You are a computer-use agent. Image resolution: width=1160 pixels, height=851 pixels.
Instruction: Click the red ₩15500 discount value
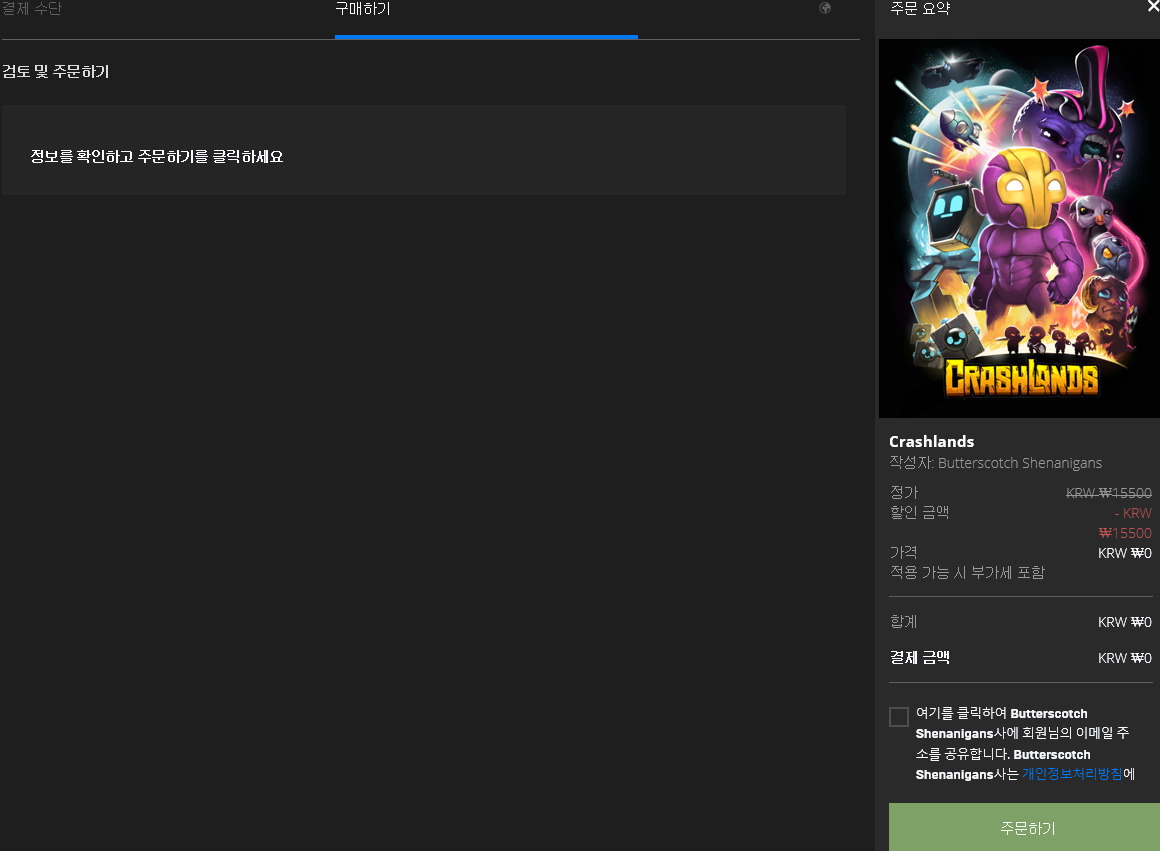point(1125,533)
